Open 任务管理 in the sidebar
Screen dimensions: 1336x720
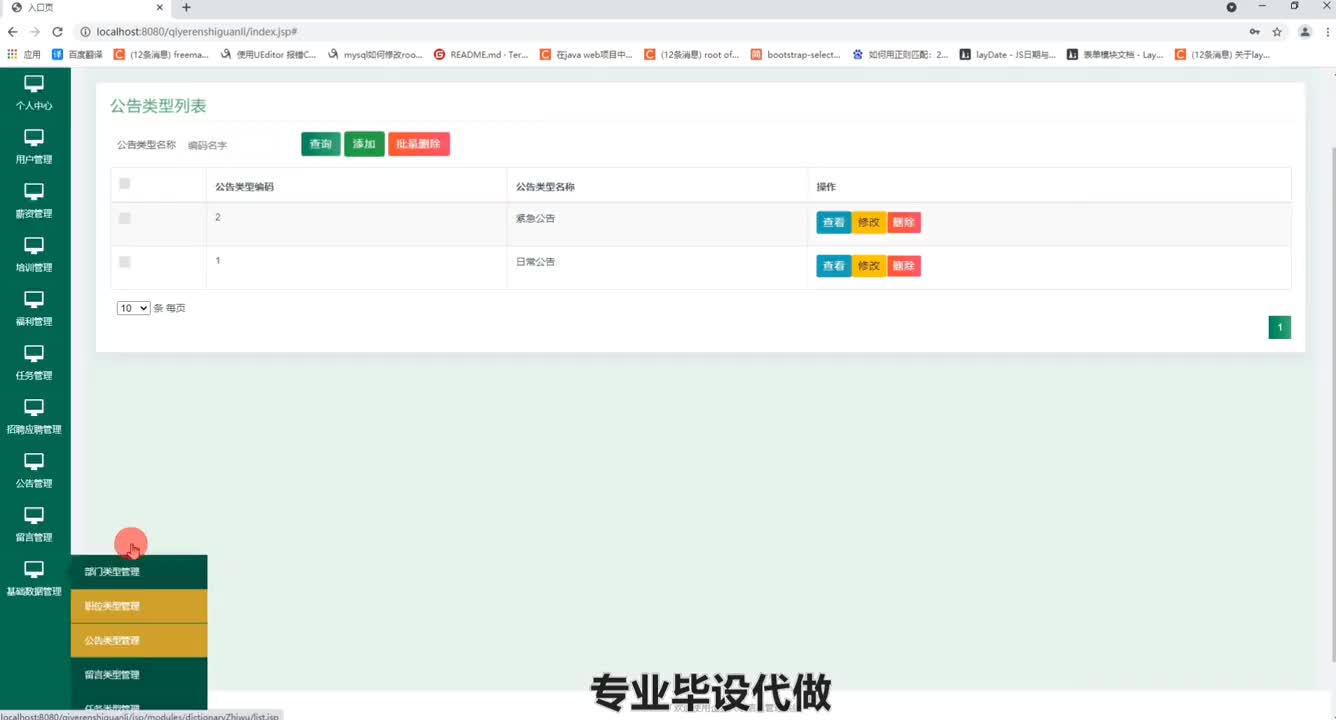pos(34,362)
